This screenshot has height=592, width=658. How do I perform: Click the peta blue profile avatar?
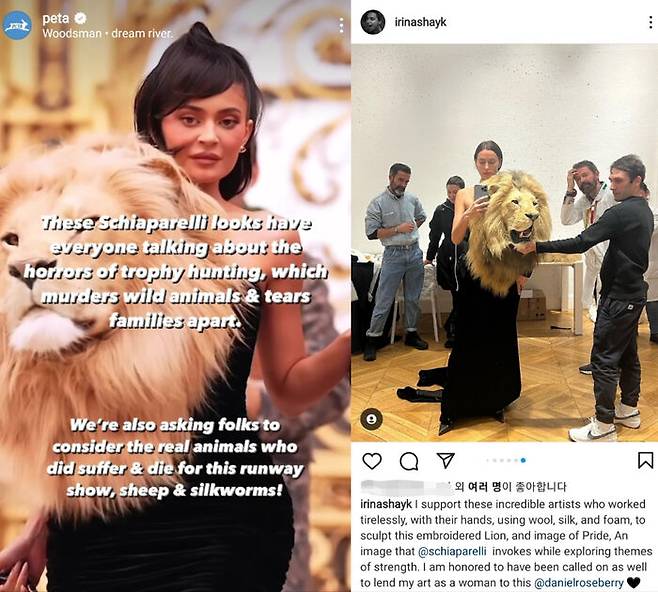17,25
